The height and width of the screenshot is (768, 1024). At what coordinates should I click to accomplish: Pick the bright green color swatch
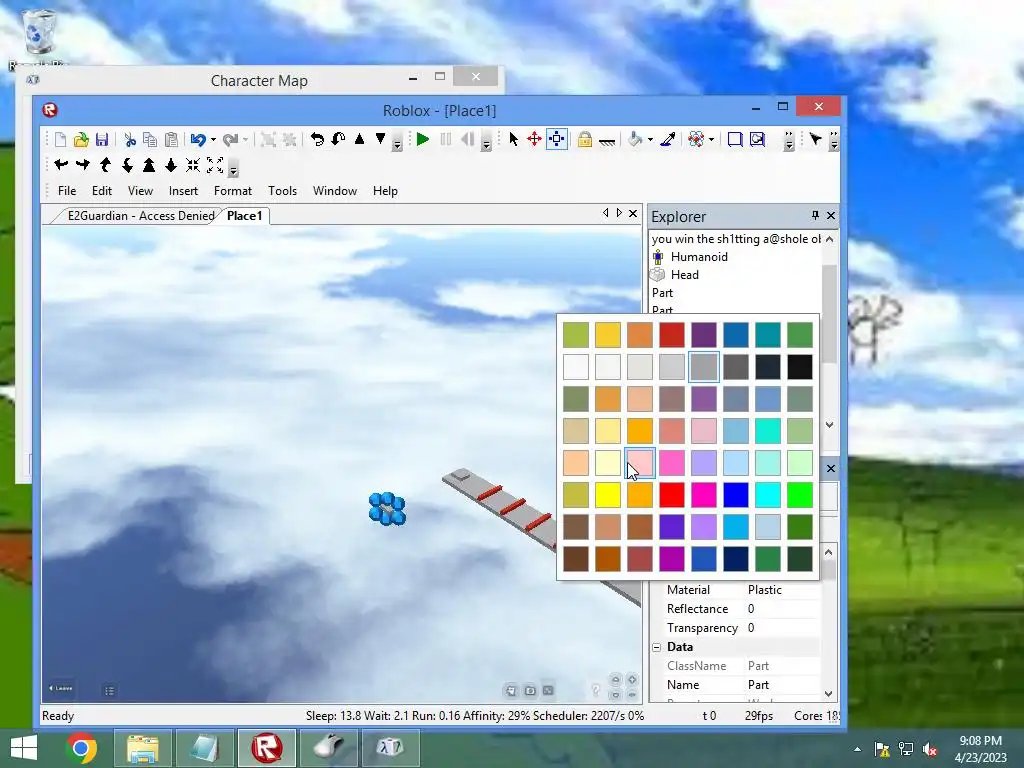[x=799, y=495]
